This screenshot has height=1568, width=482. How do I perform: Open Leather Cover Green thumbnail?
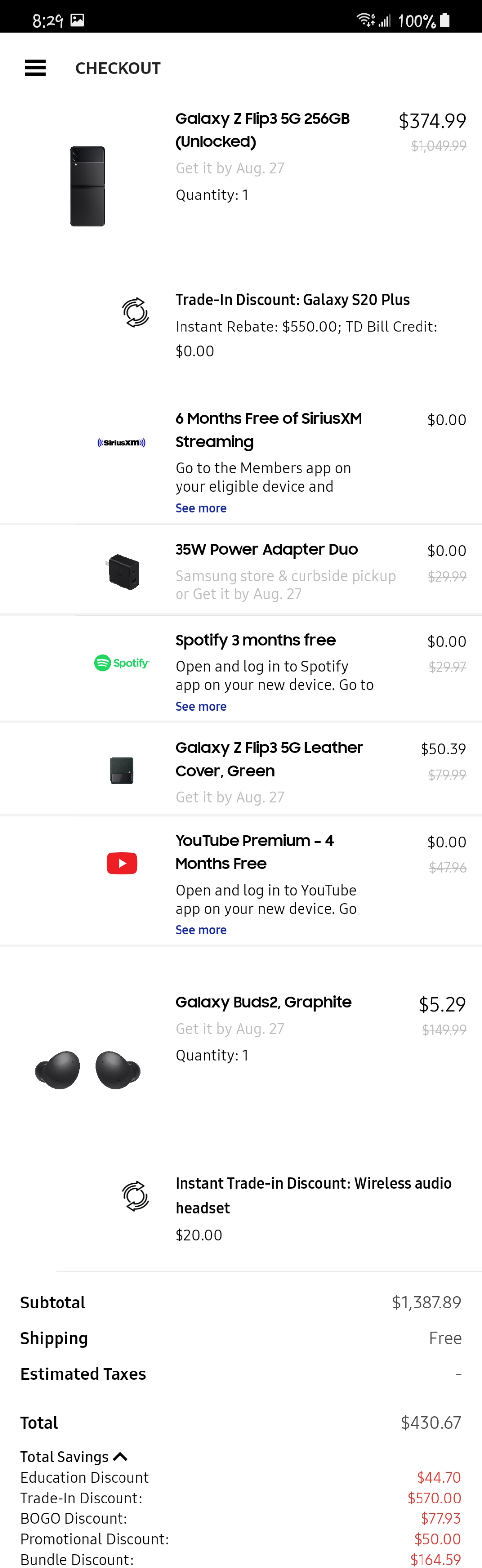point(121,770)
